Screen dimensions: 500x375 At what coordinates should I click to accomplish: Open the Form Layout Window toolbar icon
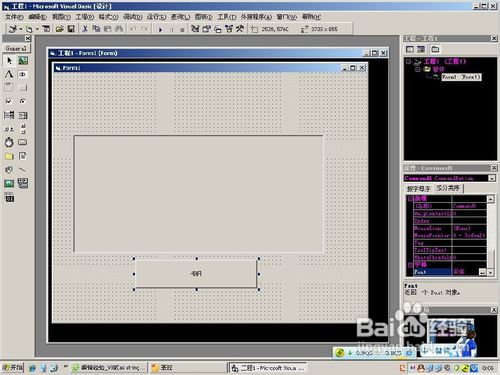tap(218, 29)
